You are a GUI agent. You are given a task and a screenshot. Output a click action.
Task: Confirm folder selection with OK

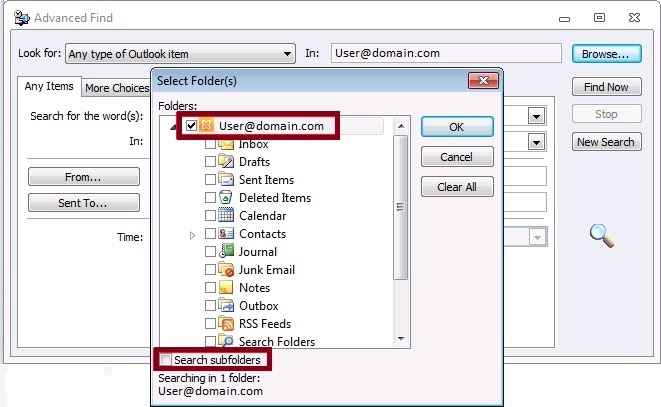[457, 127]
